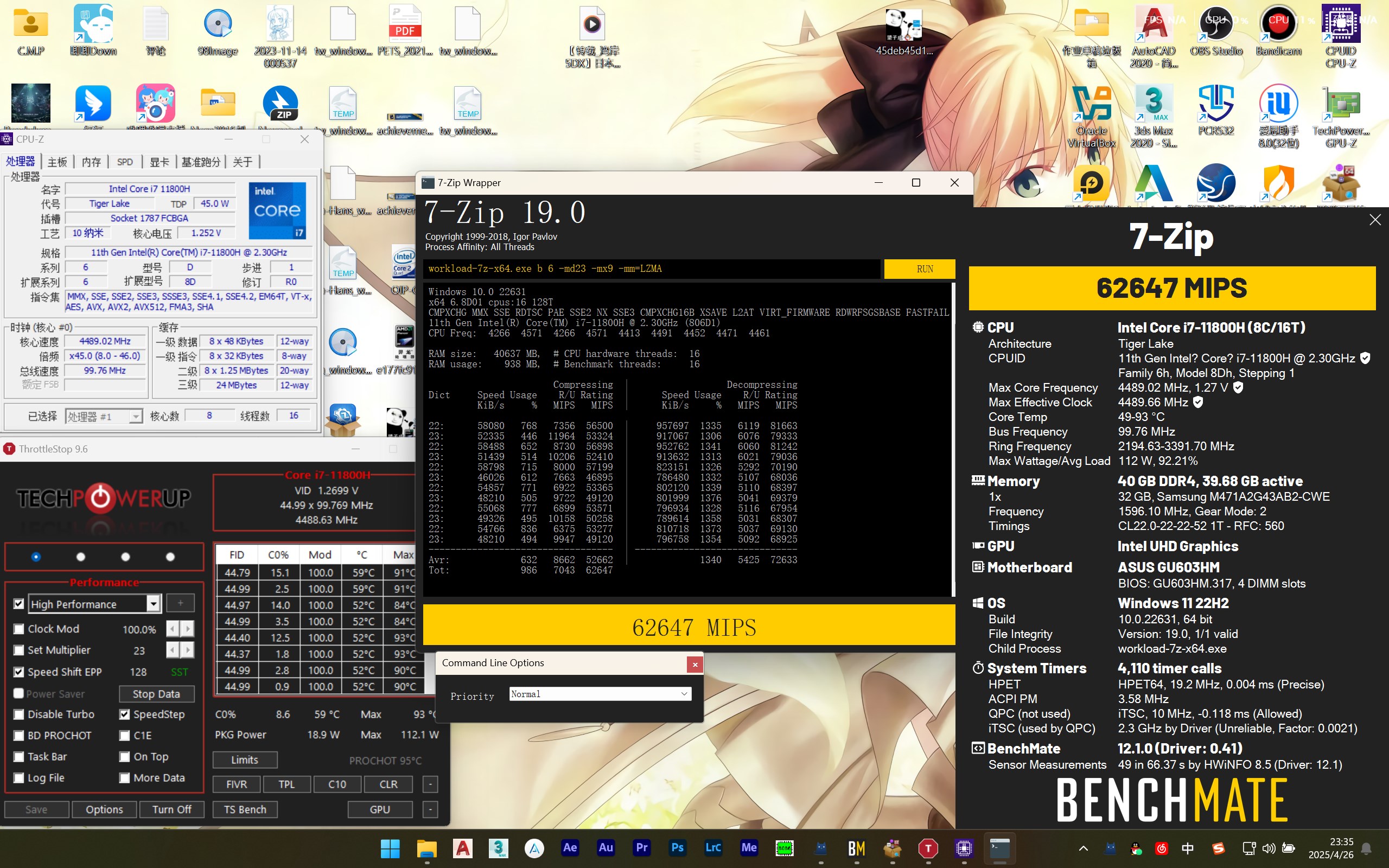Select the second ThrottleStop profile radio button
The width and height of the screenshot is (1389, 868).
pyautogui.click(x=81, y=557)
